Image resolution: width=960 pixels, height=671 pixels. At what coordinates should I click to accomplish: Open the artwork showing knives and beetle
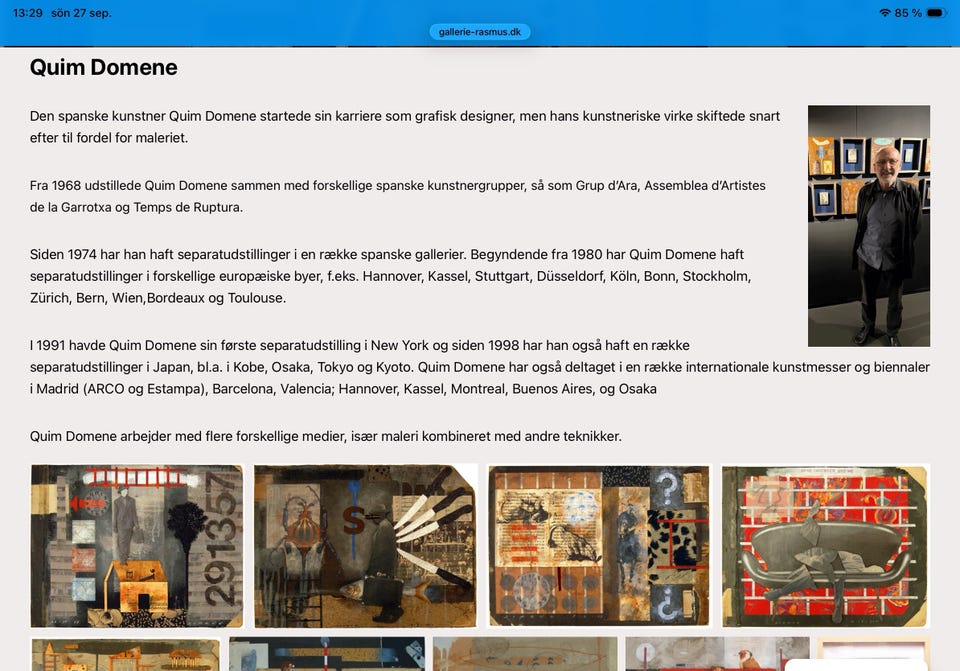point(366,546)
